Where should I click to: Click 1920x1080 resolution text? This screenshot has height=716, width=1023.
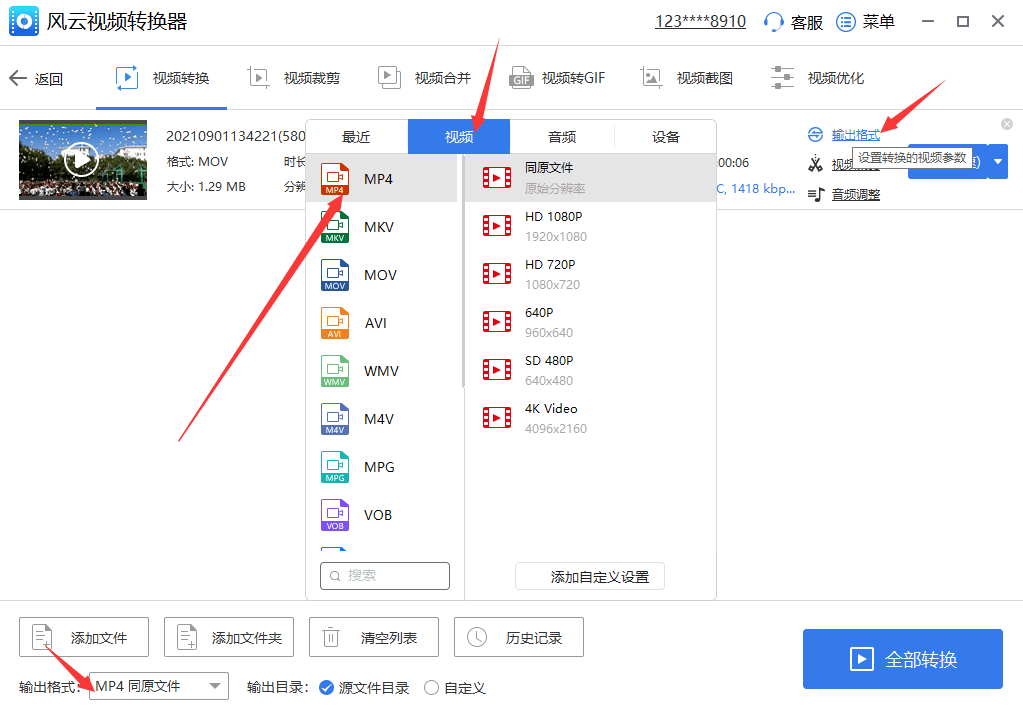[556, 237]
